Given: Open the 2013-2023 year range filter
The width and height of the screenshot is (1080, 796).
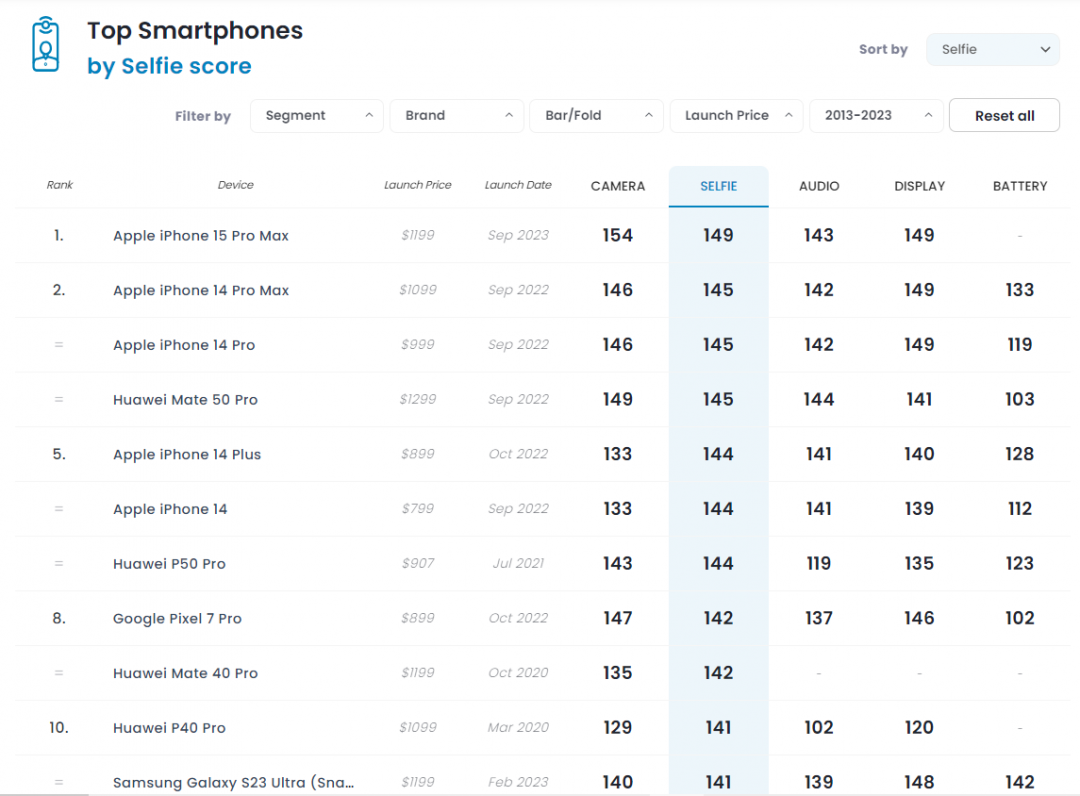Looking at the screenshot, I should click(876, 115).
